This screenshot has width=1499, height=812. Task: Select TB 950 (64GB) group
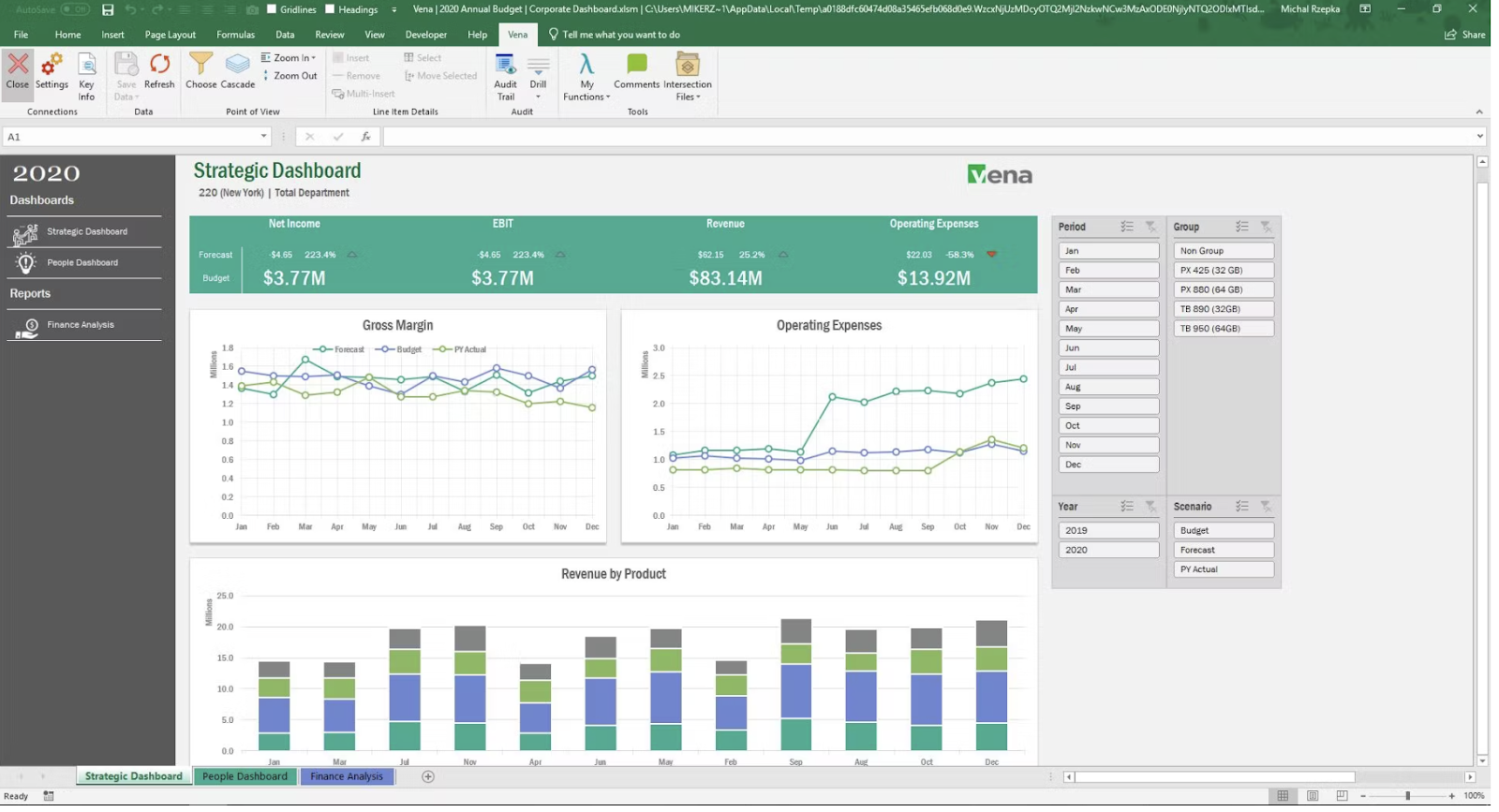click(x=1224, y=329)
